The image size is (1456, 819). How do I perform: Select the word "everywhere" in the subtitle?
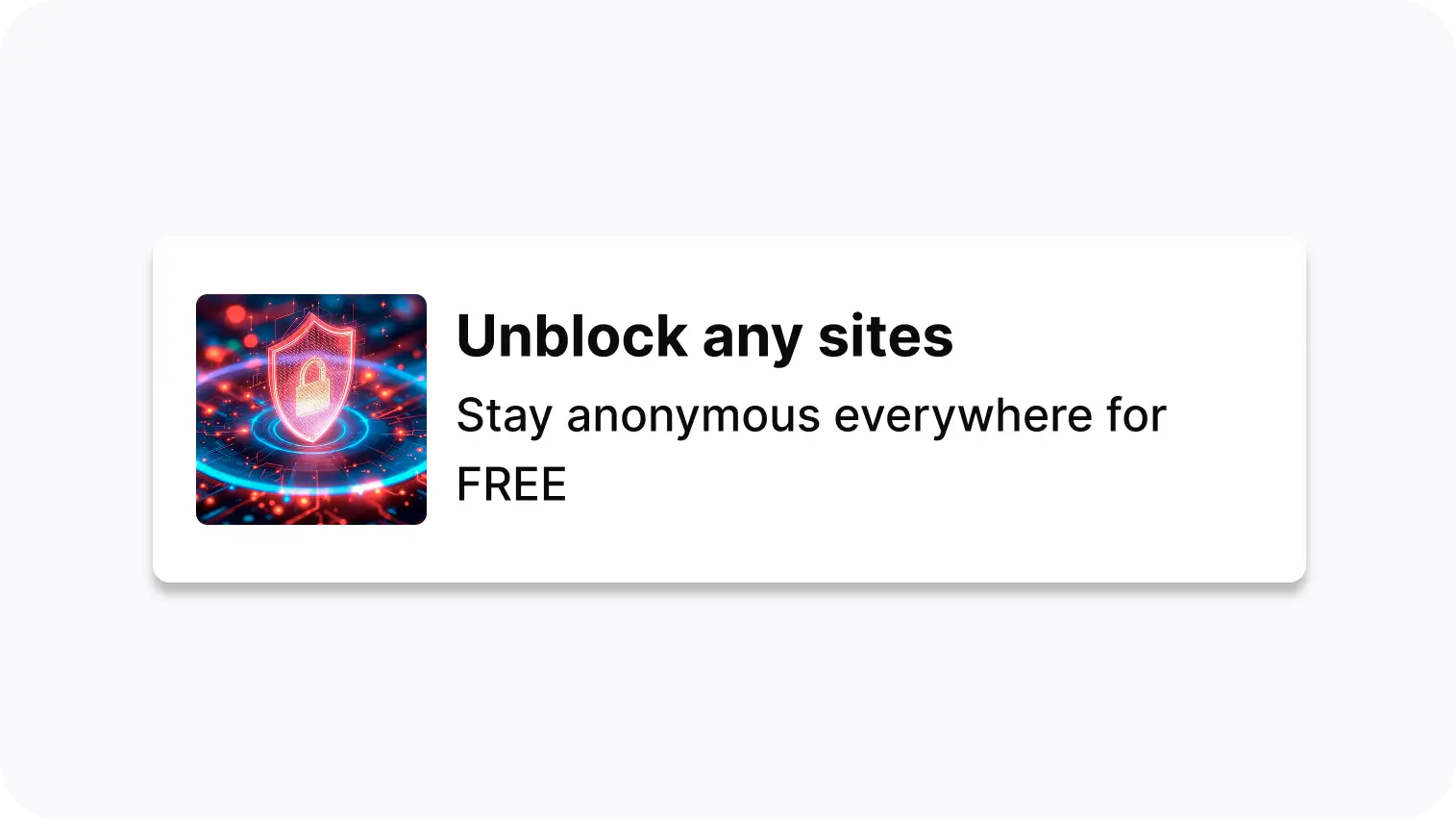(x=964, y=418)
